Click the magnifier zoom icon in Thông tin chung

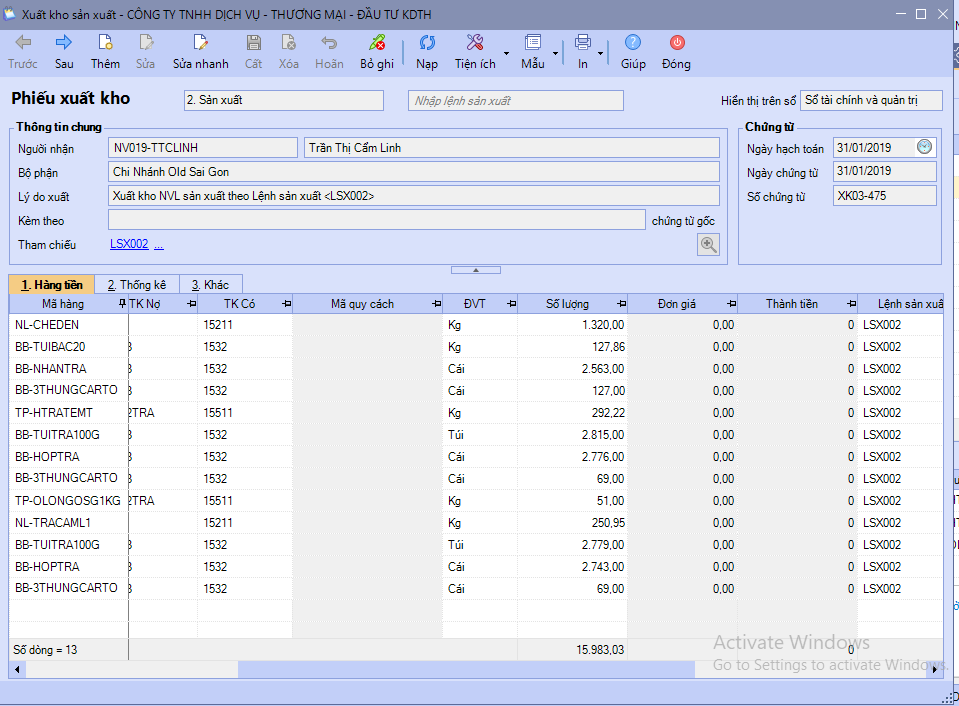(x=708, y=245)
